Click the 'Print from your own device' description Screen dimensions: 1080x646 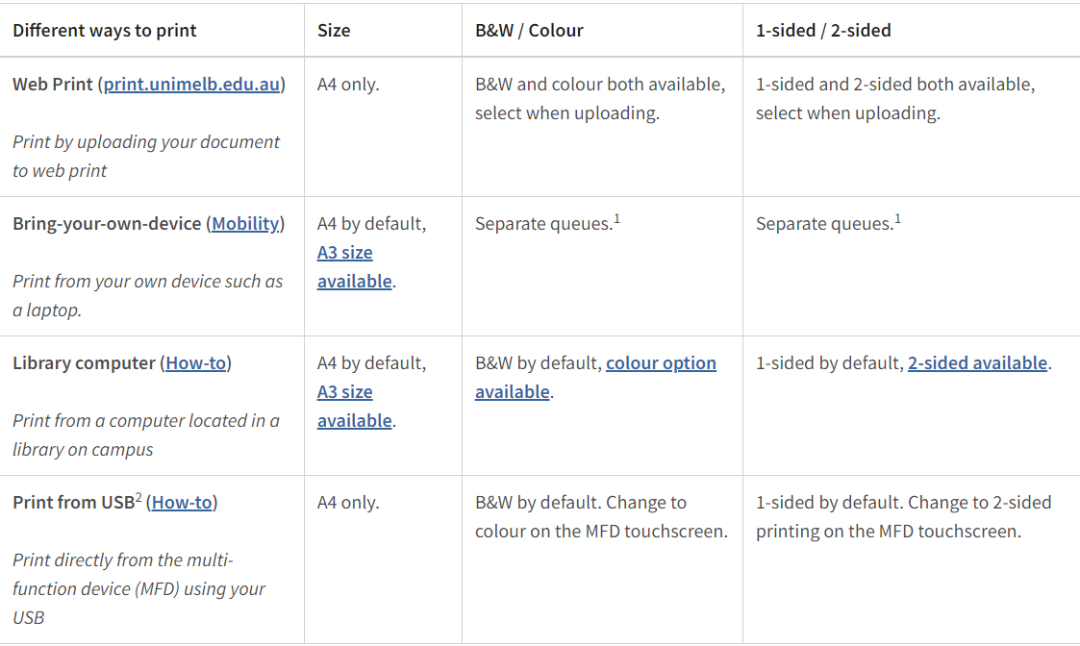coord(147,295)
